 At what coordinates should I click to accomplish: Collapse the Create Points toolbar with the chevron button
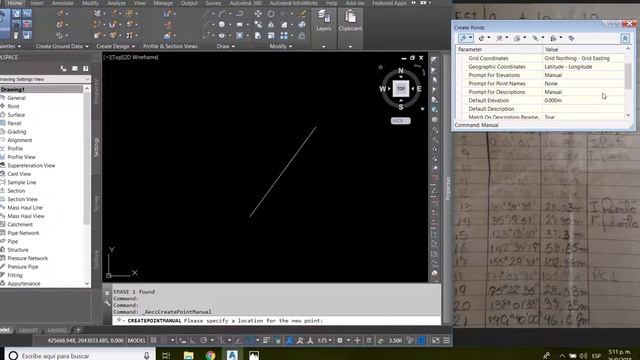(625, 38)
